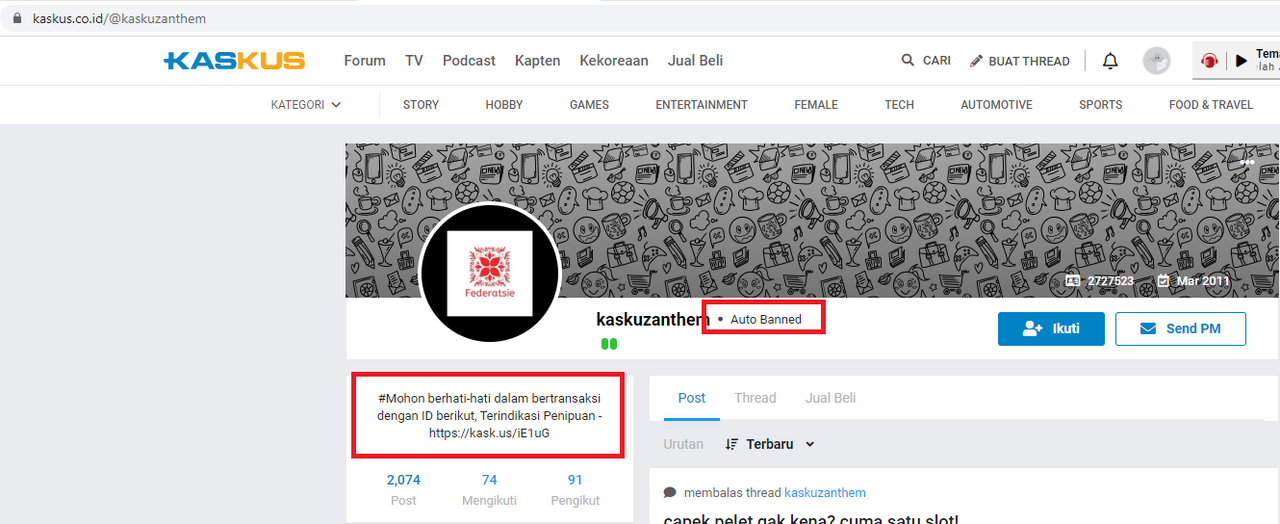Switch to the Post tab

[692, 398]
